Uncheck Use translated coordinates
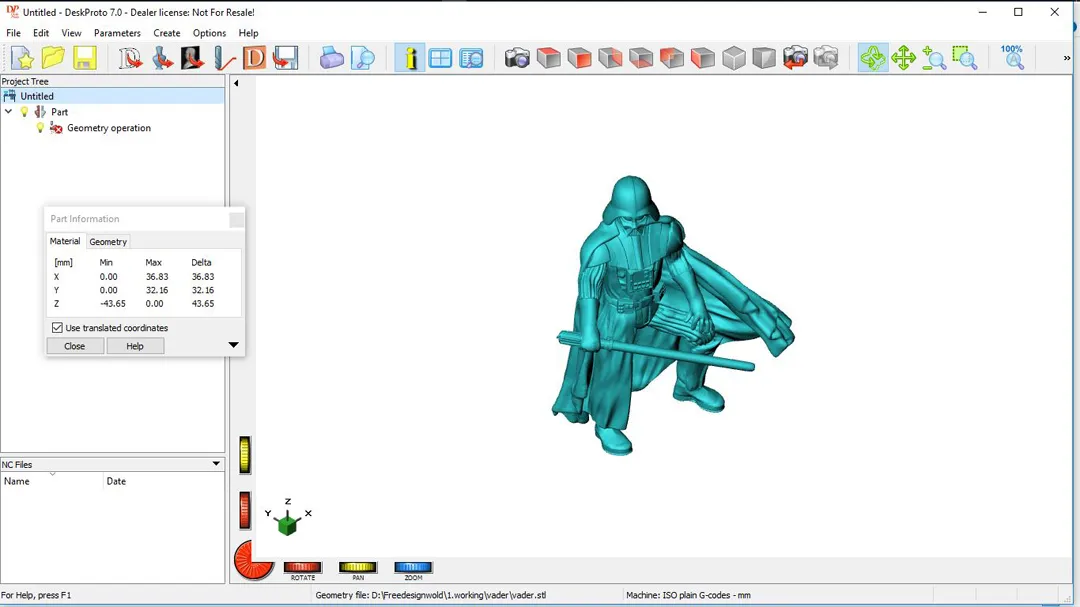This screenshot has width=1080, height=607. click(57, 328)
